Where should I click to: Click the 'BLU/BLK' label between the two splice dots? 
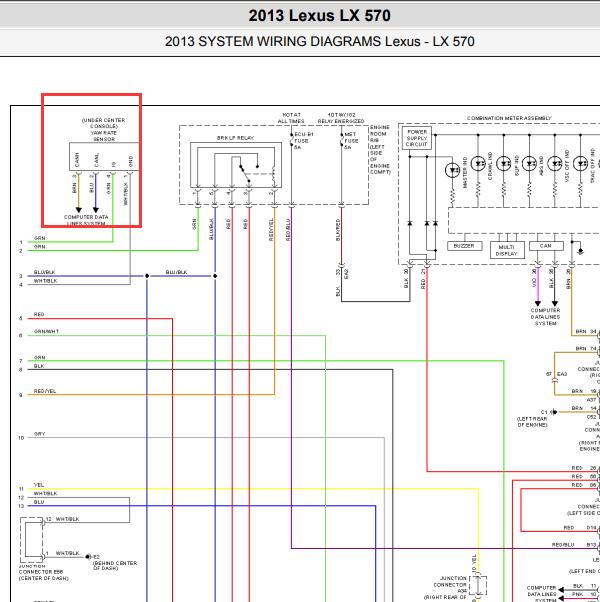[176, 272]
